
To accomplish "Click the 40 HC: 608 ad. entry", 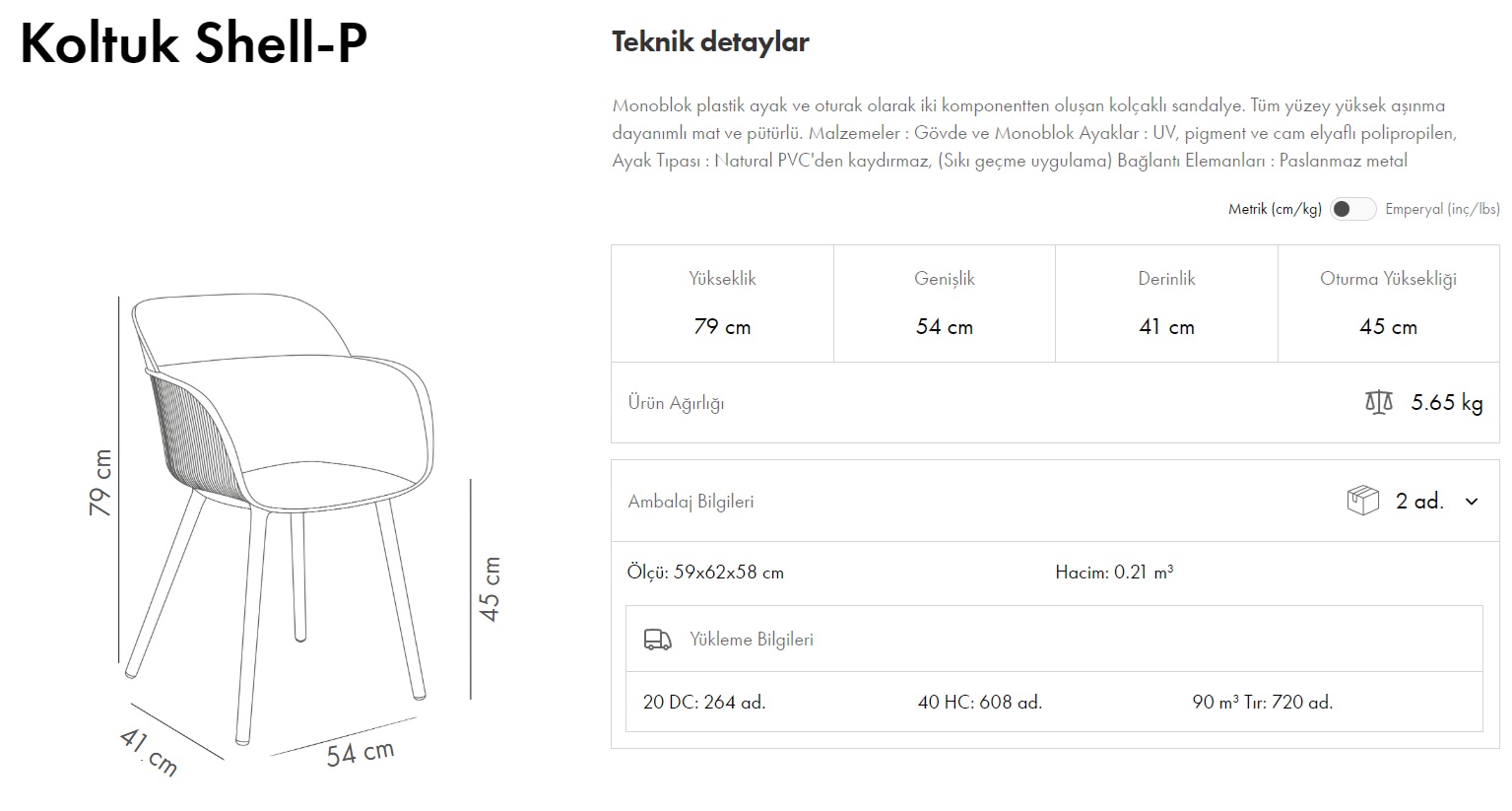I will [979, 703].
